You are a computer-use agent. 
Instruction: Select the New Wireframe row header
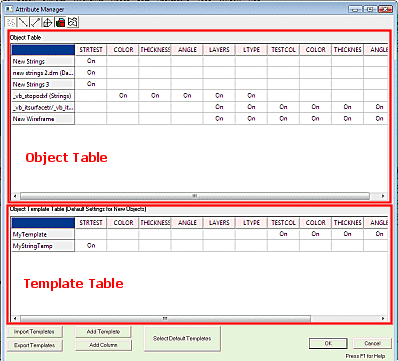point(43,119)
